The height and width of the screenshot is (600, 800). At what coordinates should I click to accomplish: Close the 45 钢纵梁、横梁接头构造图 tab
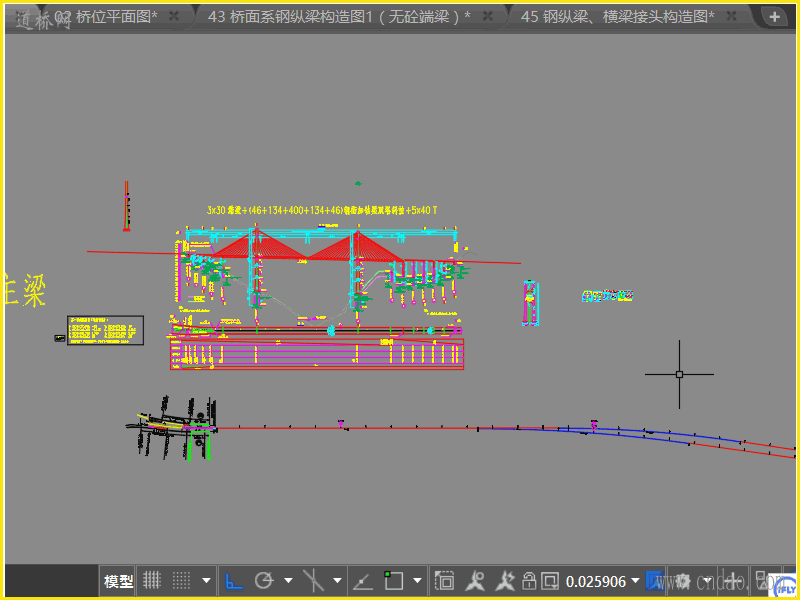(x=732, y=17)
